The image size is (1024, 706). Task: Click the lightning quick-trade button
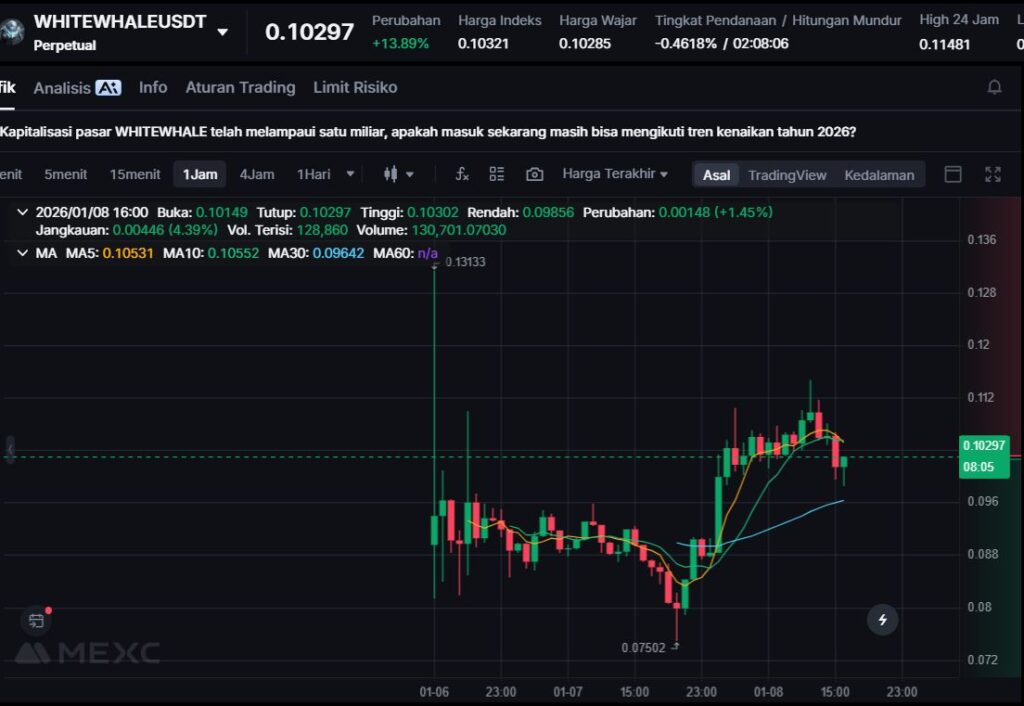point(882,620)
